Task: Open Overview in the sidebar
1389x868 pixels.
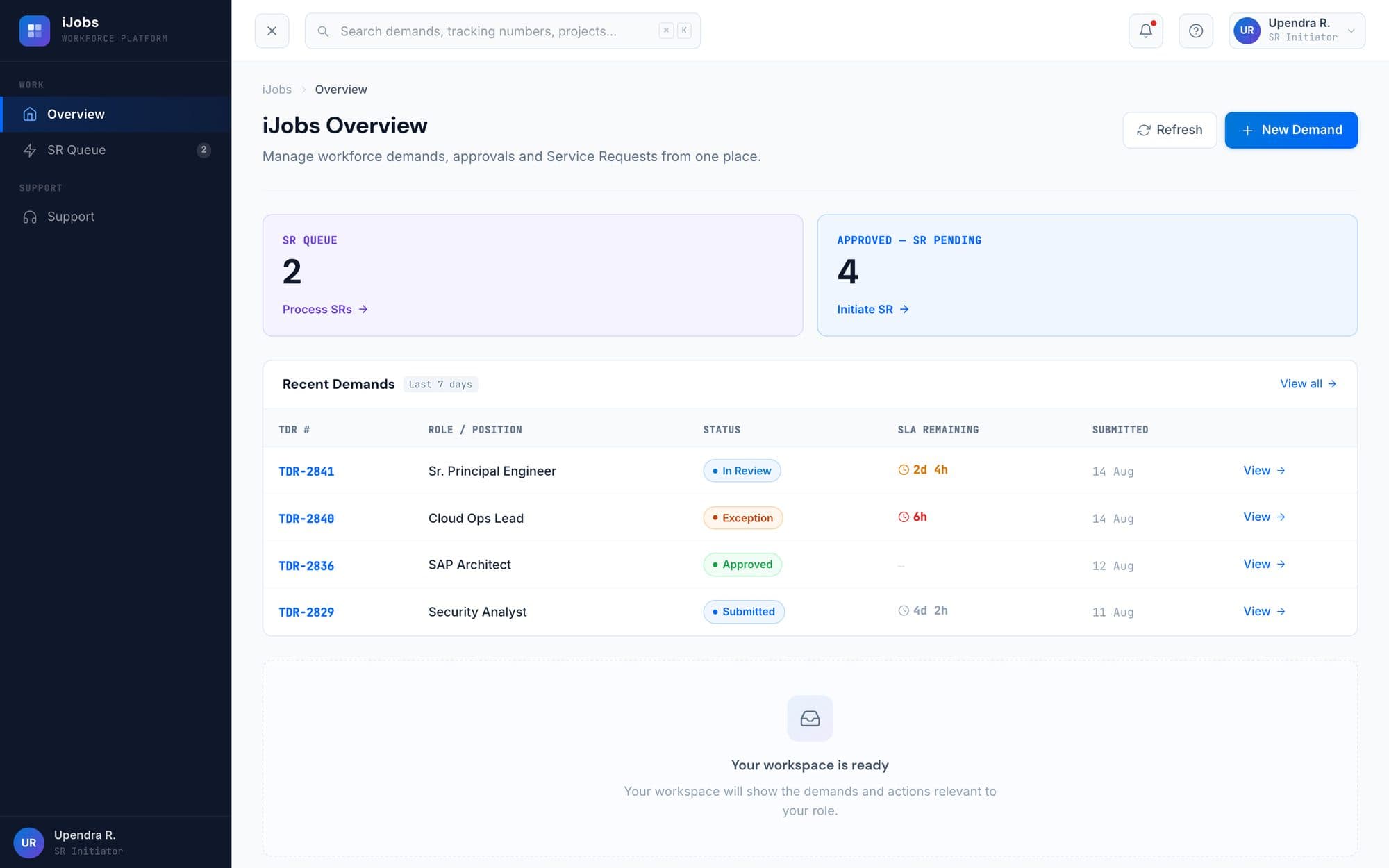Action: [x=115, y=114]
